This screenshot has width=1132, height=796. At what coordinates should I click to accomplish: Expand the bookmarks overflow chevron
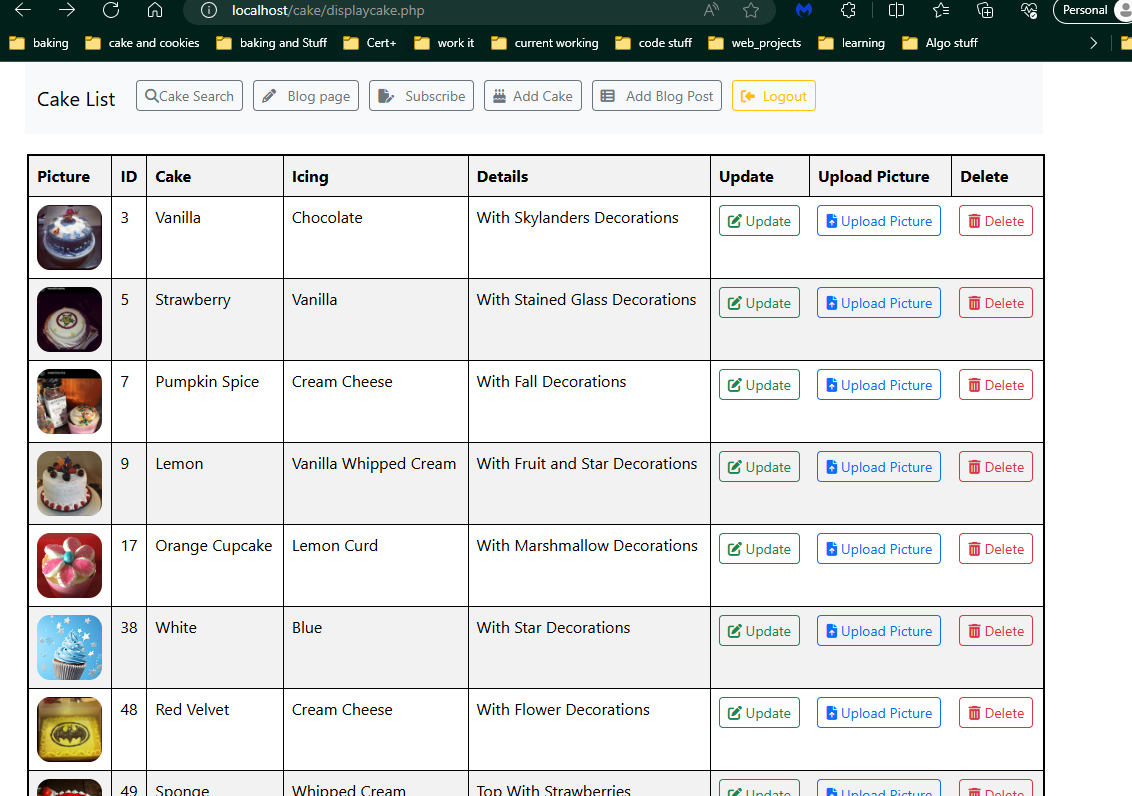[1093, 43]
